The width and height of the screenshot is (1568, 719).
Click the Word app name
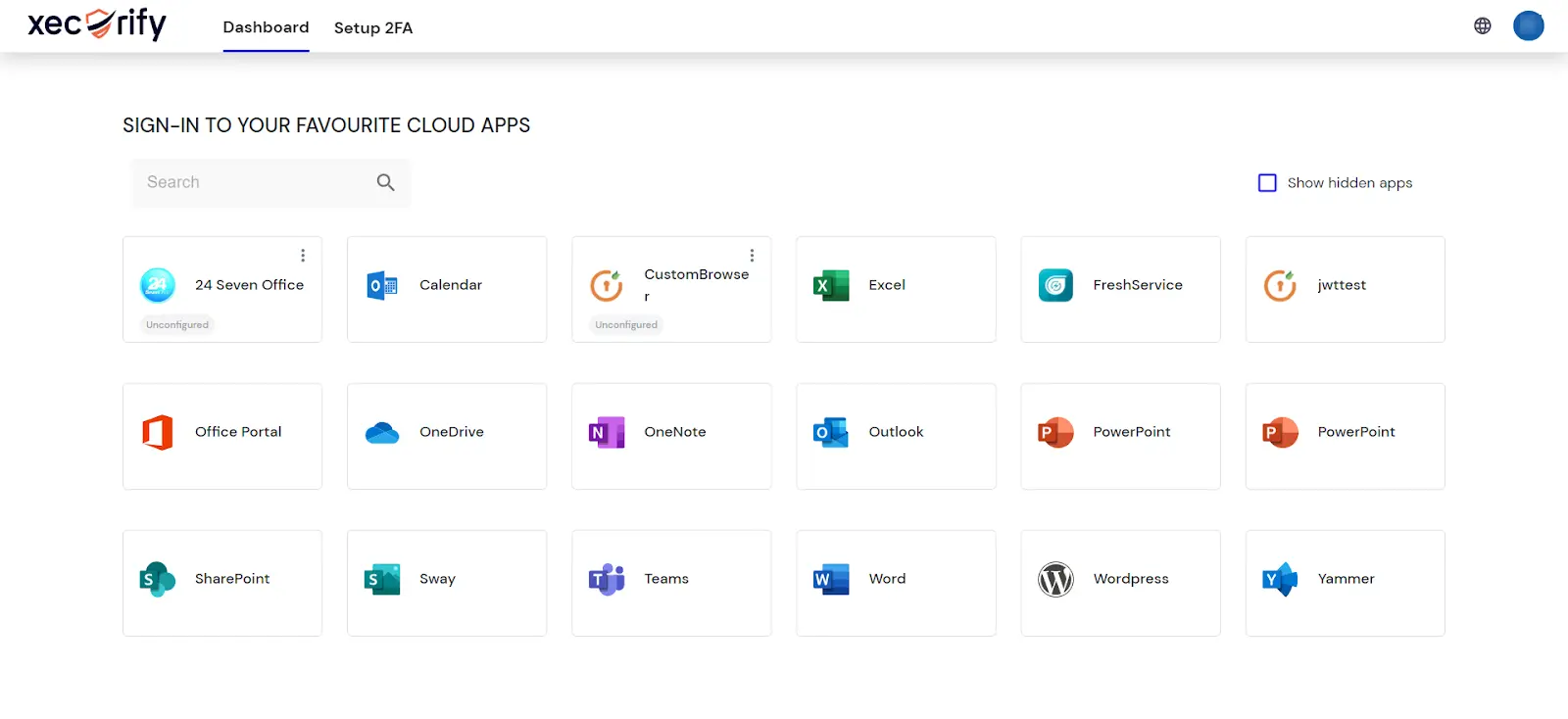coord(887,579)
